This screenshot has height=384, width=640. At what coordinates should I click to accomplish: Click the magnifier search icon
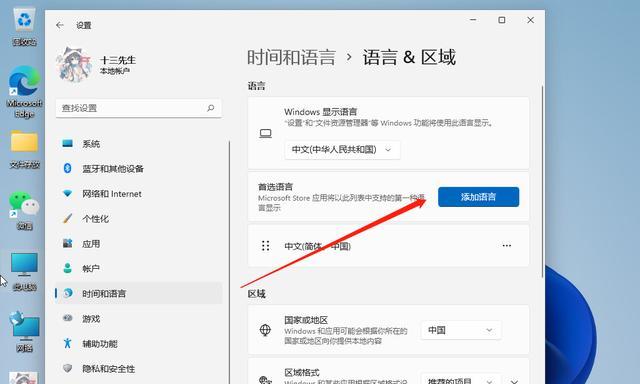(211, 108)
